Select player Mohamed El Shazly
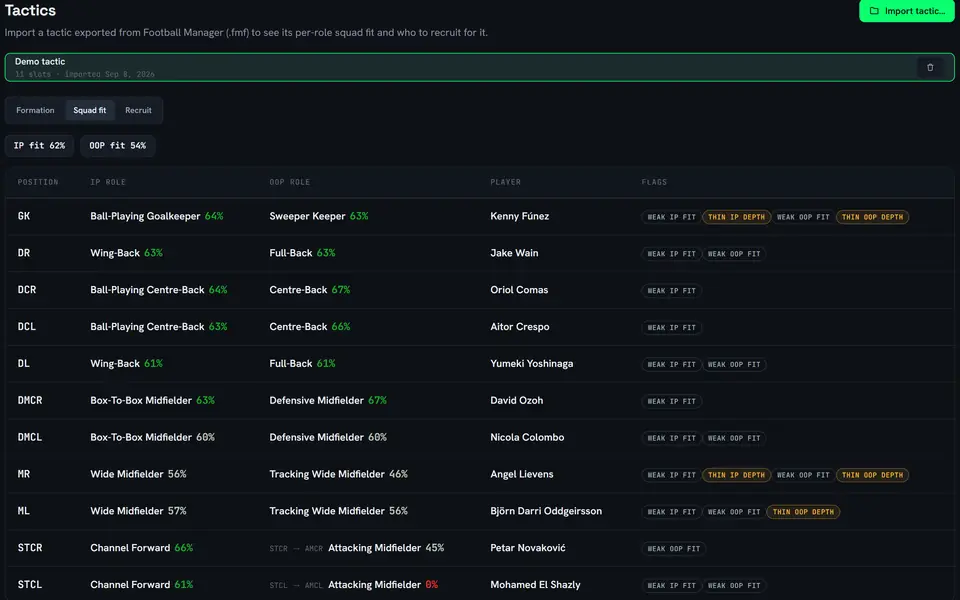The image size is (960, 600). pos(535,585)
